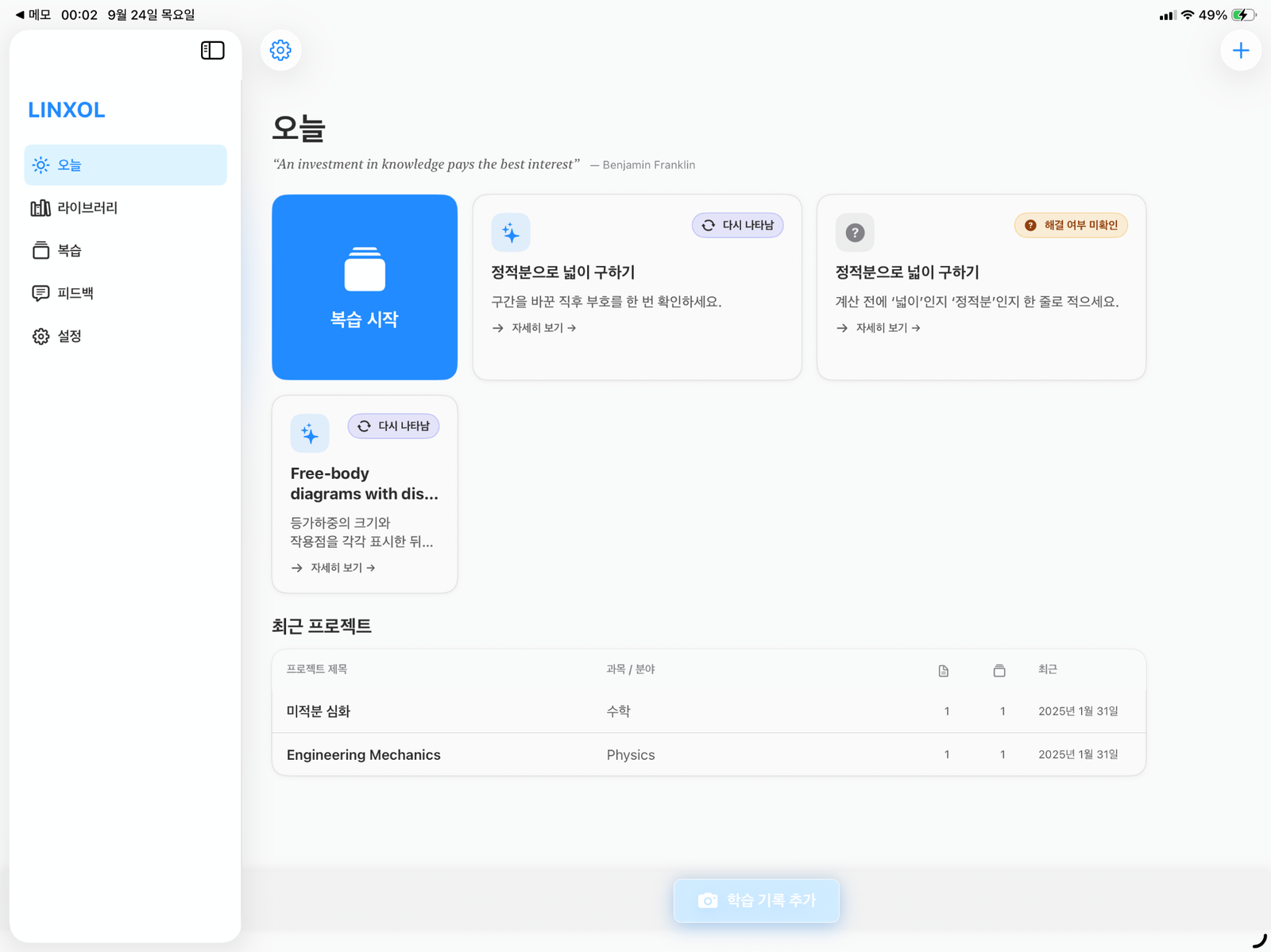This screenshot has width=1271, height=952.
Task: Toggle the sidebar panel icon
Action: point(212,51)
